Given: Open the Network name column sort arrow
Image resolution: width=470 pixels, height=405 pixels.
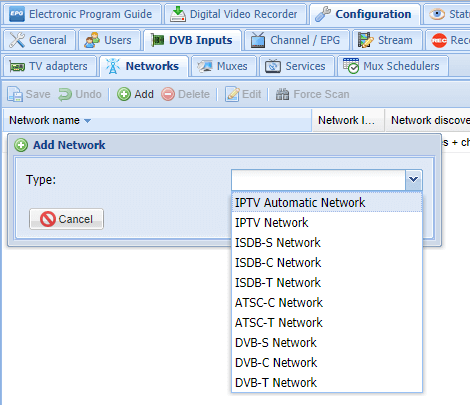Looking at the screenshot, I should coord(87,121).
